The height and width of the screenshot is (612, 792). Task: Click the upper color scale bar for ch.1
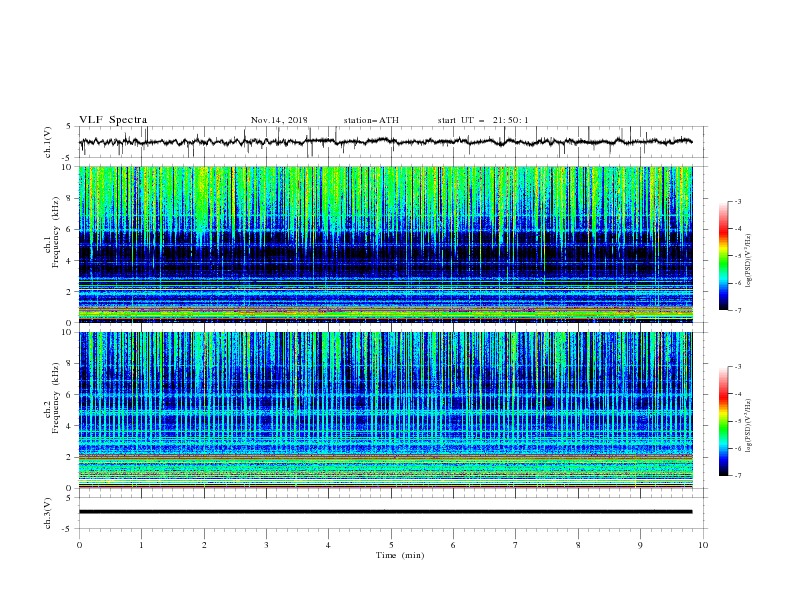pos(724,256)
